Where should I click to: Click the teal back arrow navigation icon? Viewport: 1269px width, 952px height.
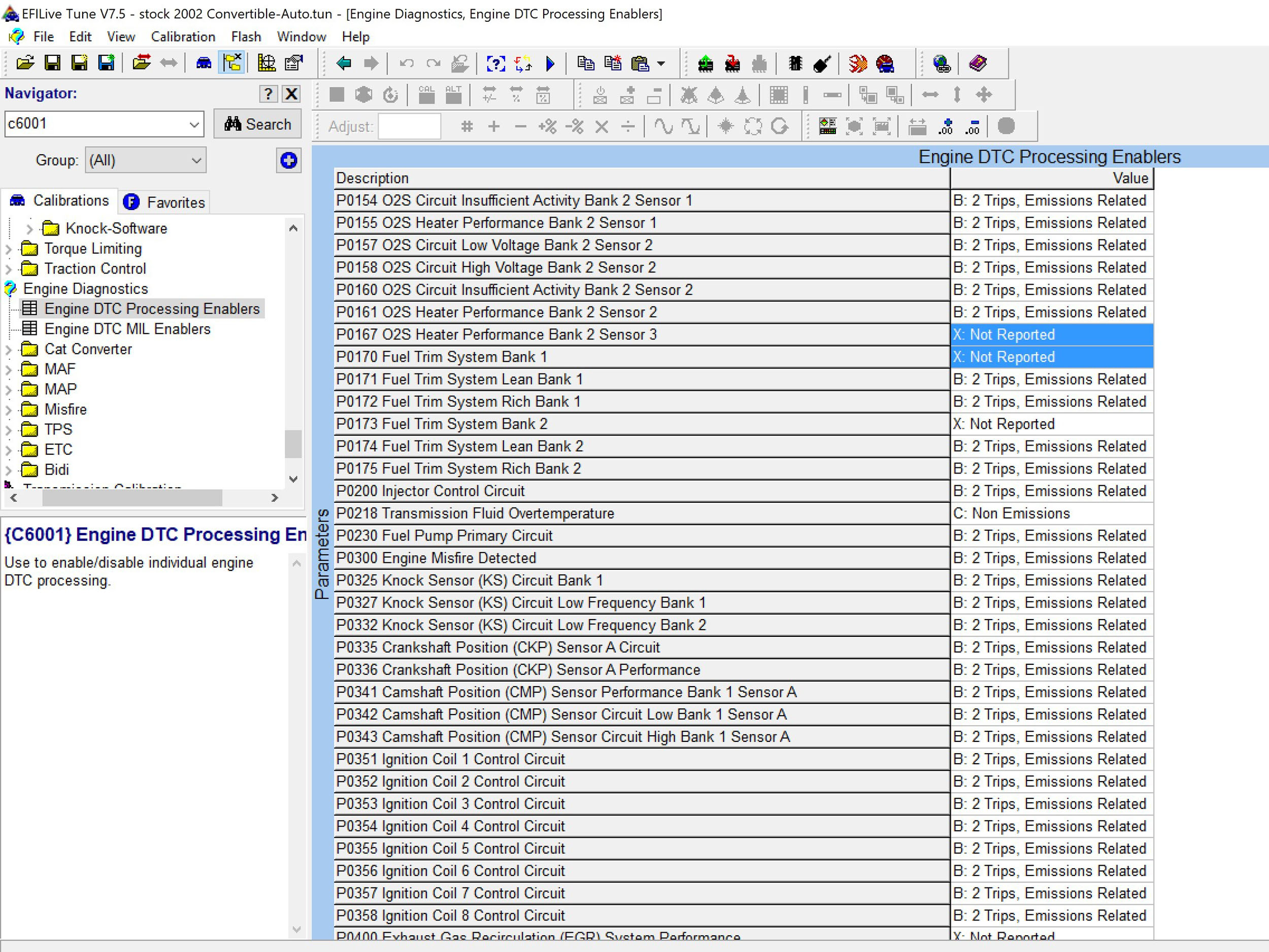(x=344, y=63)
